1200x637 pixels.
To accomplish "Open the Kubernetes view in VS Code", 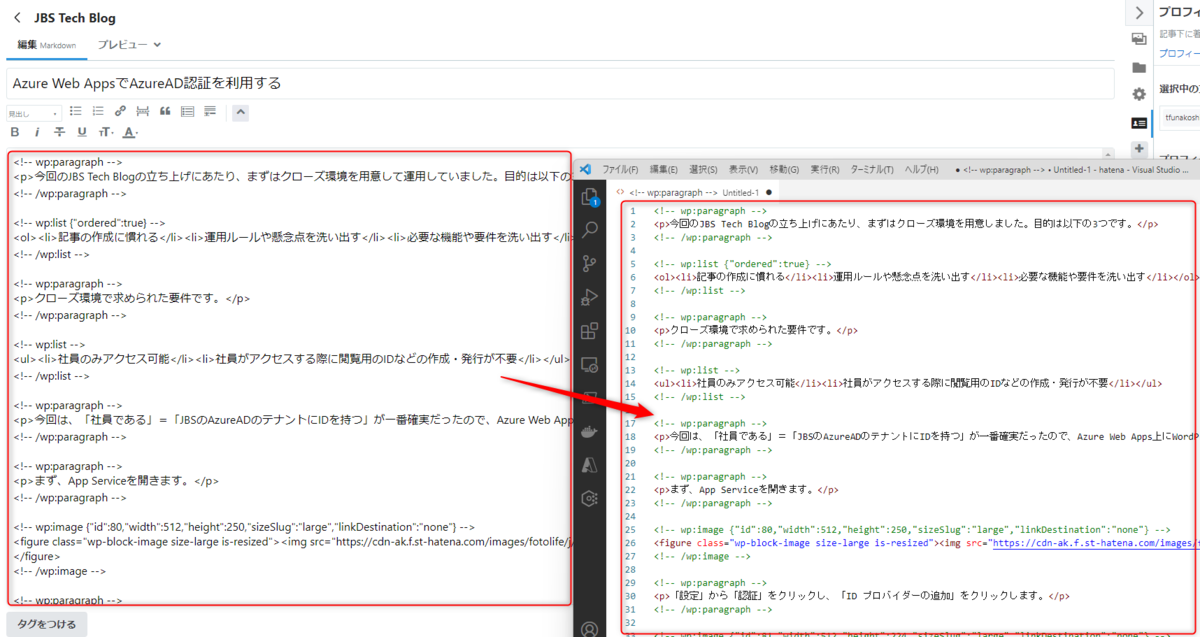I will point(590,497).
